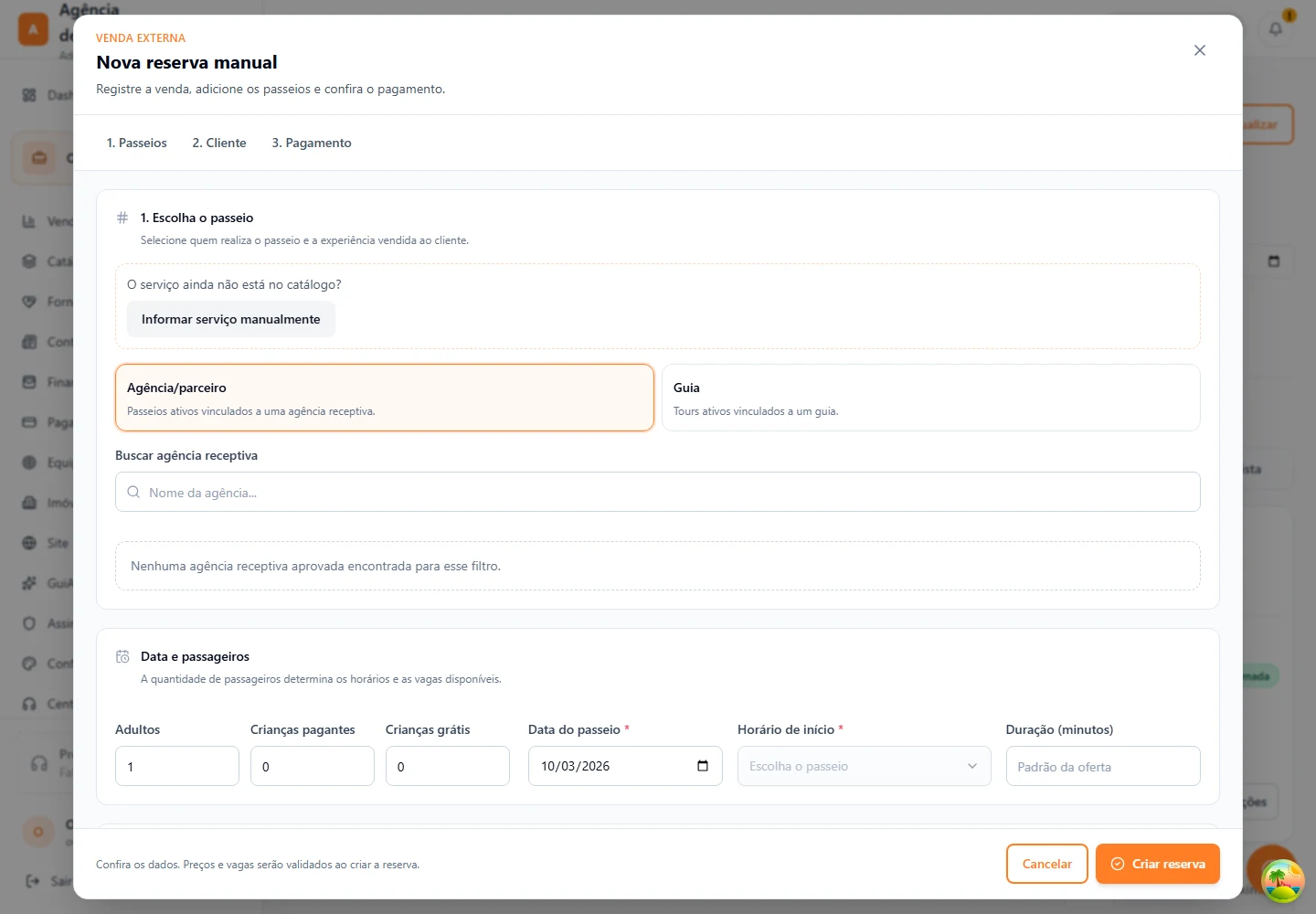Click the briefcase icon in the background sidebar
This screenshot has width=1316, height=914.
click(39, 157)
